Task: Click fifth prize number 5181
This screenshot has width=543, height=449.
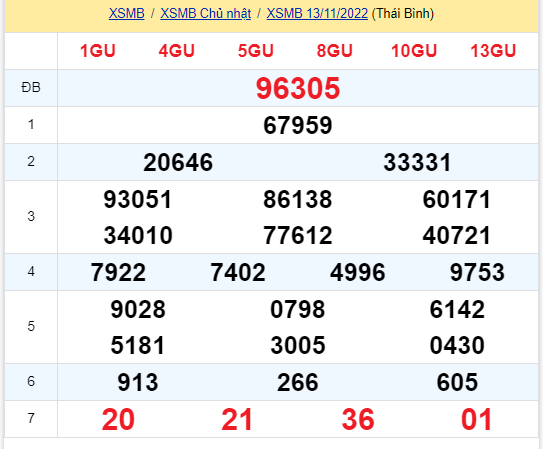Action: coord(138,345)
